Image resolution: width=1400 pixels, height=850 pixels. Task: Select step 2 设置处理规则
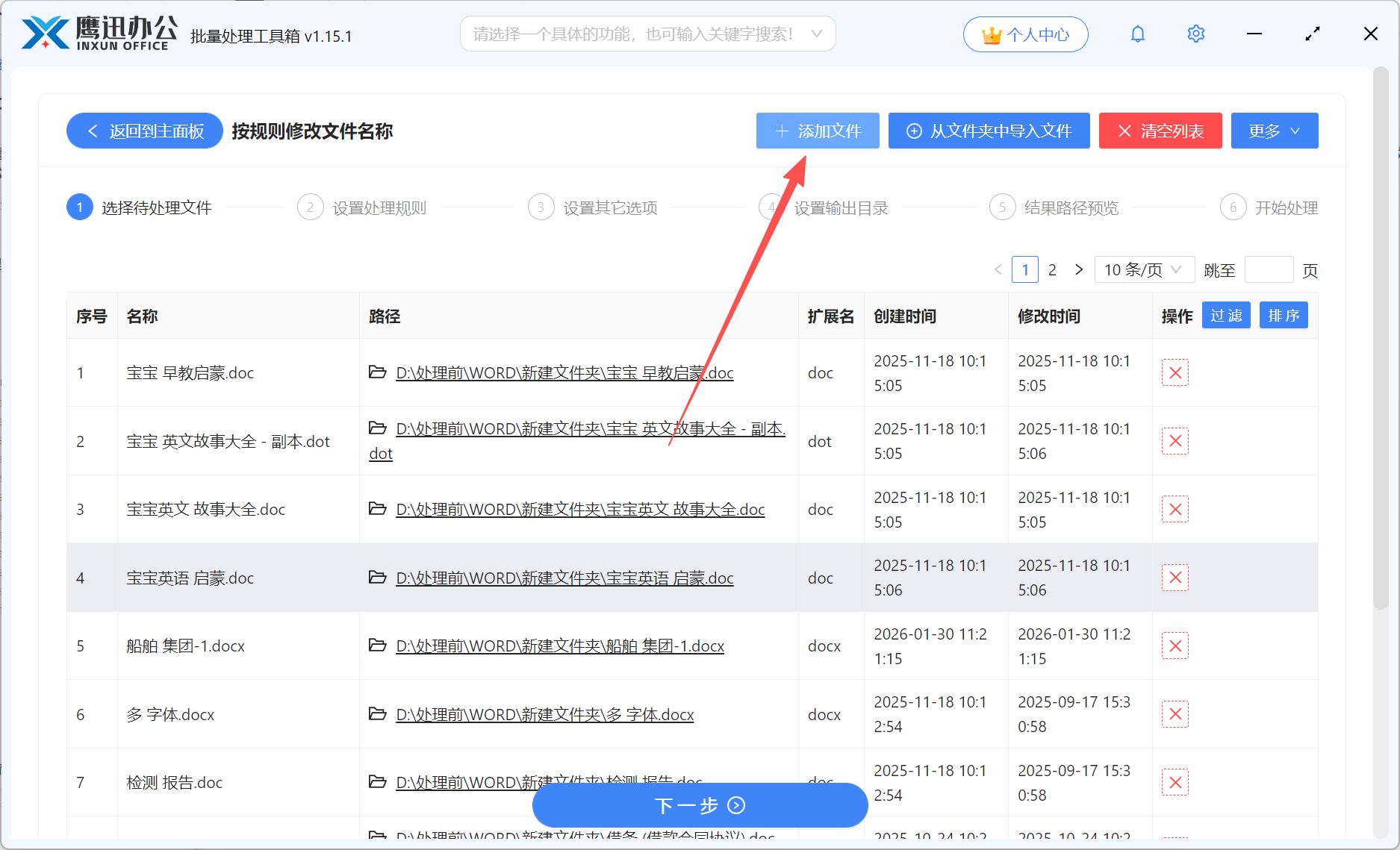(x=362, y=207)
